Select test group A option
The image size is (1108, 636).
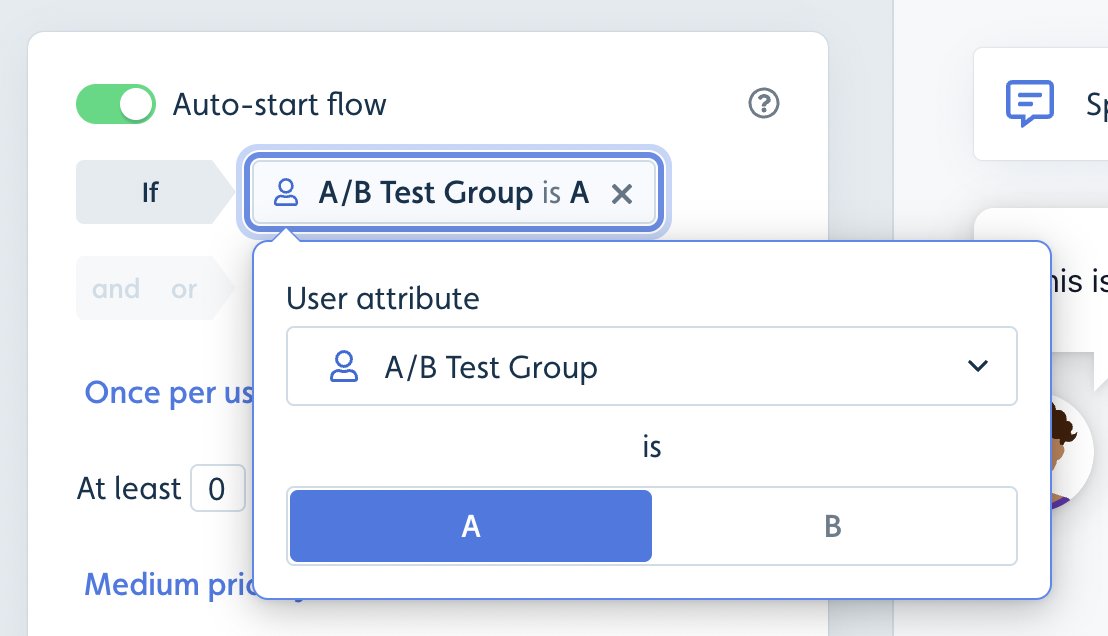tap(471, 526)
